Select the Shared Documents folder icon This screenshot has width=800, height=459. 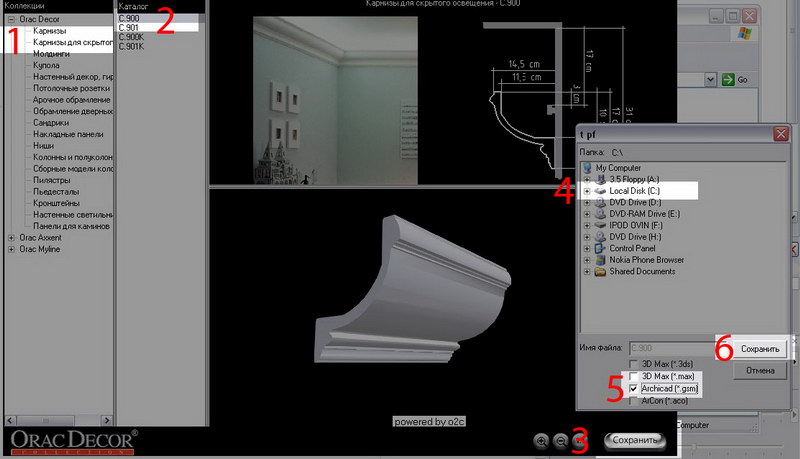tap(599, 271)
